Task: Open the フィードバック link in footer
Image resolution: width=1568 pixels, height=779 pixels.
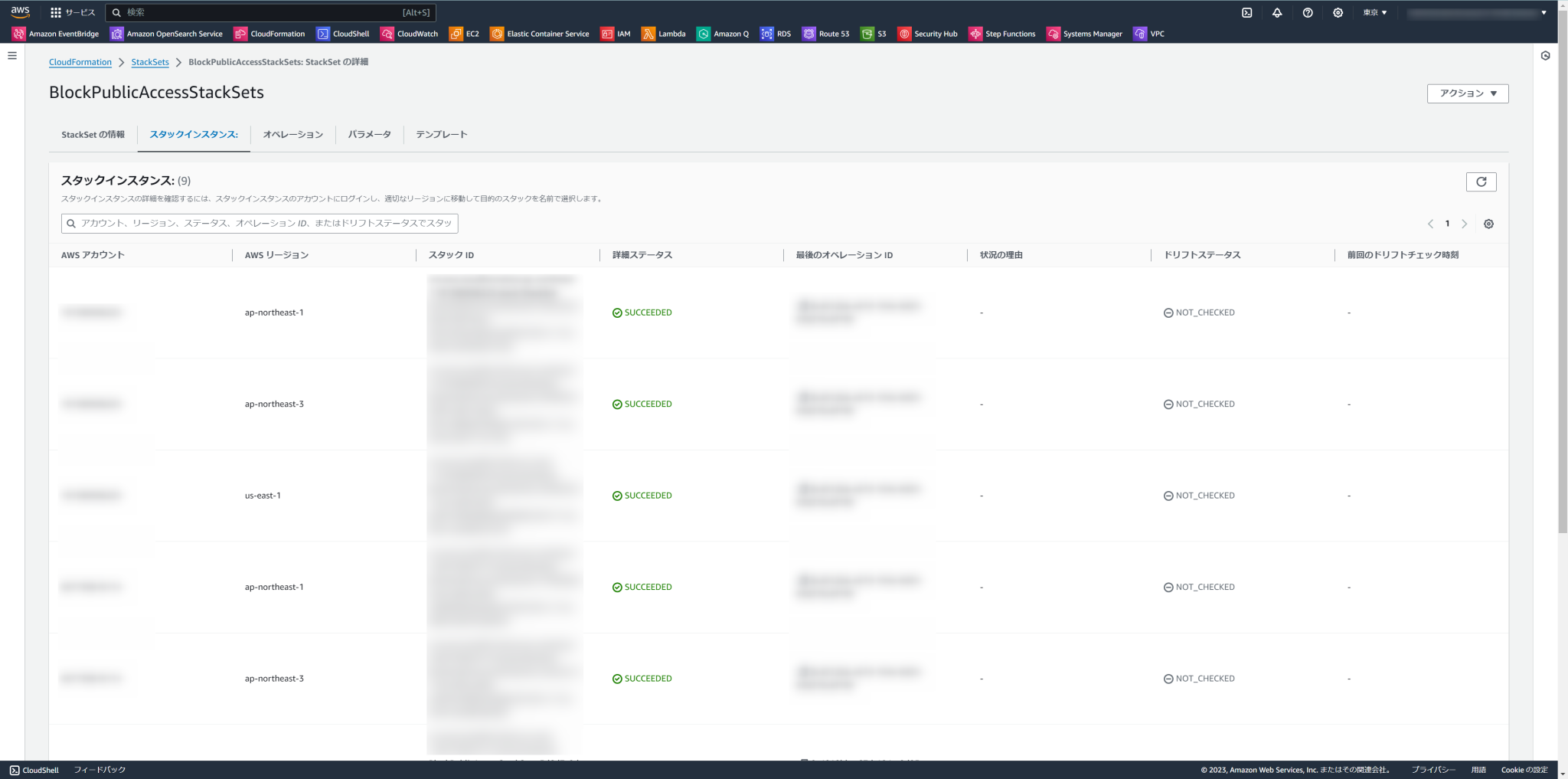Action: [x=99, y=770]
